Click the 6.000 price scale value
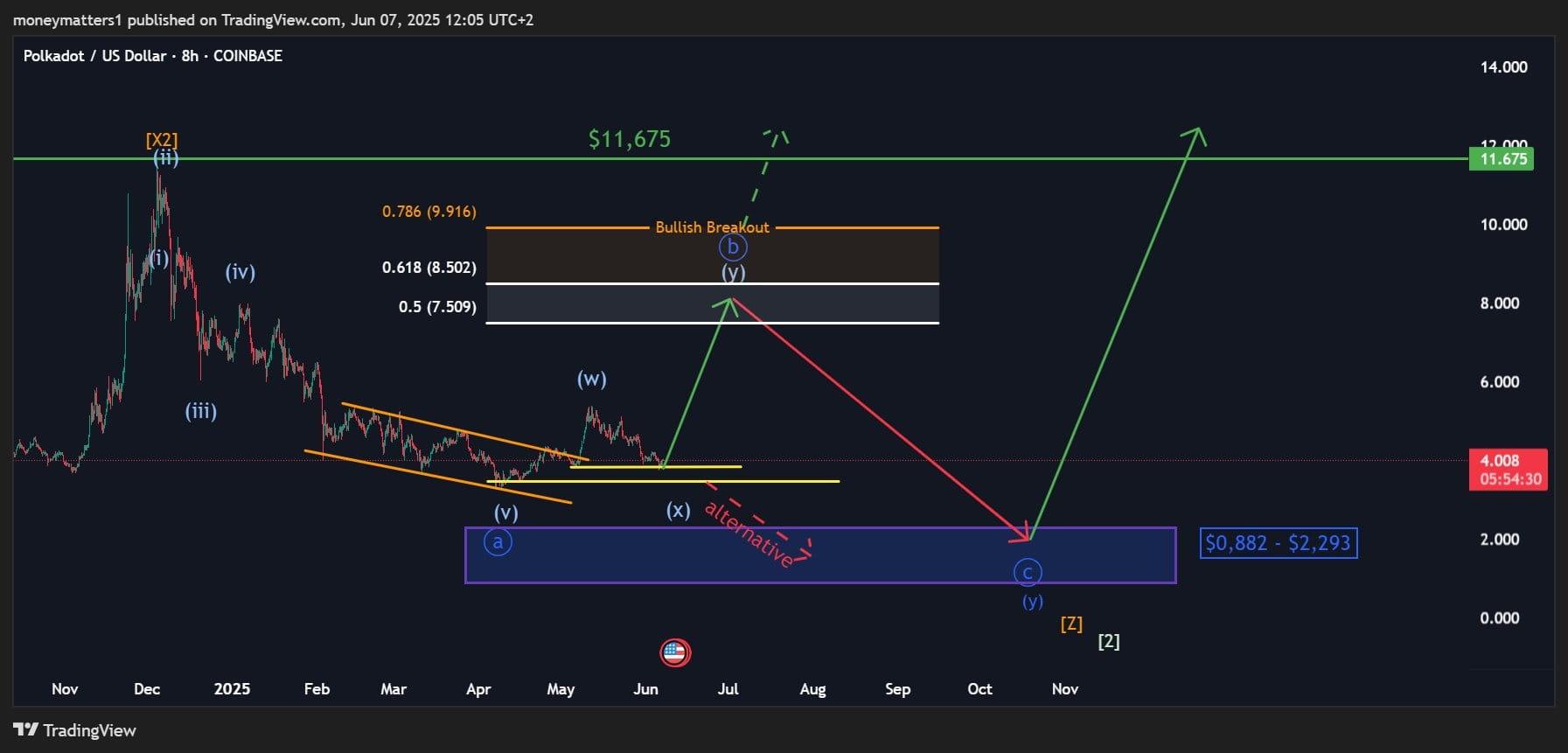1568x753 pixels. coord(1499,382)
